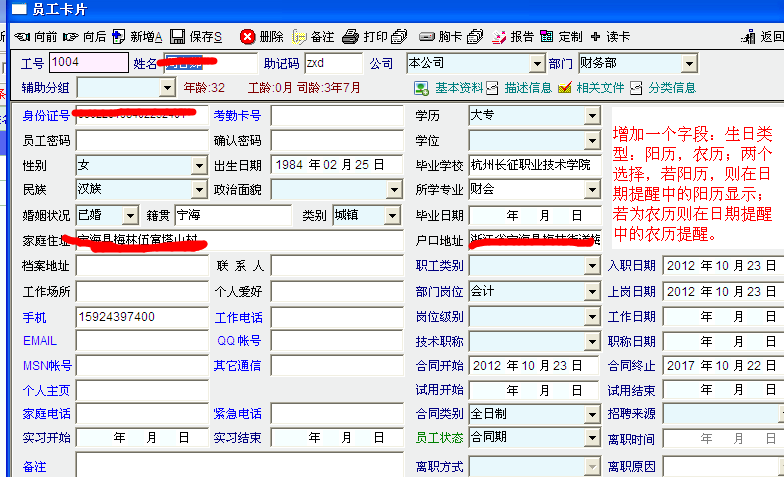This screenshot has width=784, height=477.
Task: Open the 分类信息 tab
Action: click(662, 88)
